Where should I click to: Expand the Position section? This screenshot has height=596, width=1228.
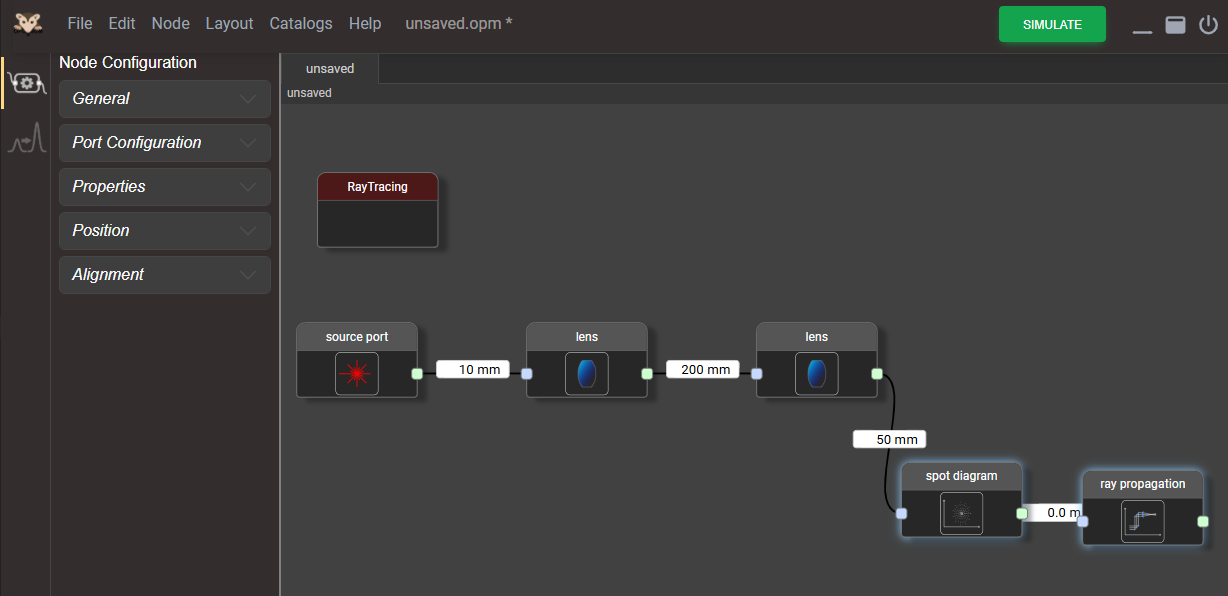165,231
